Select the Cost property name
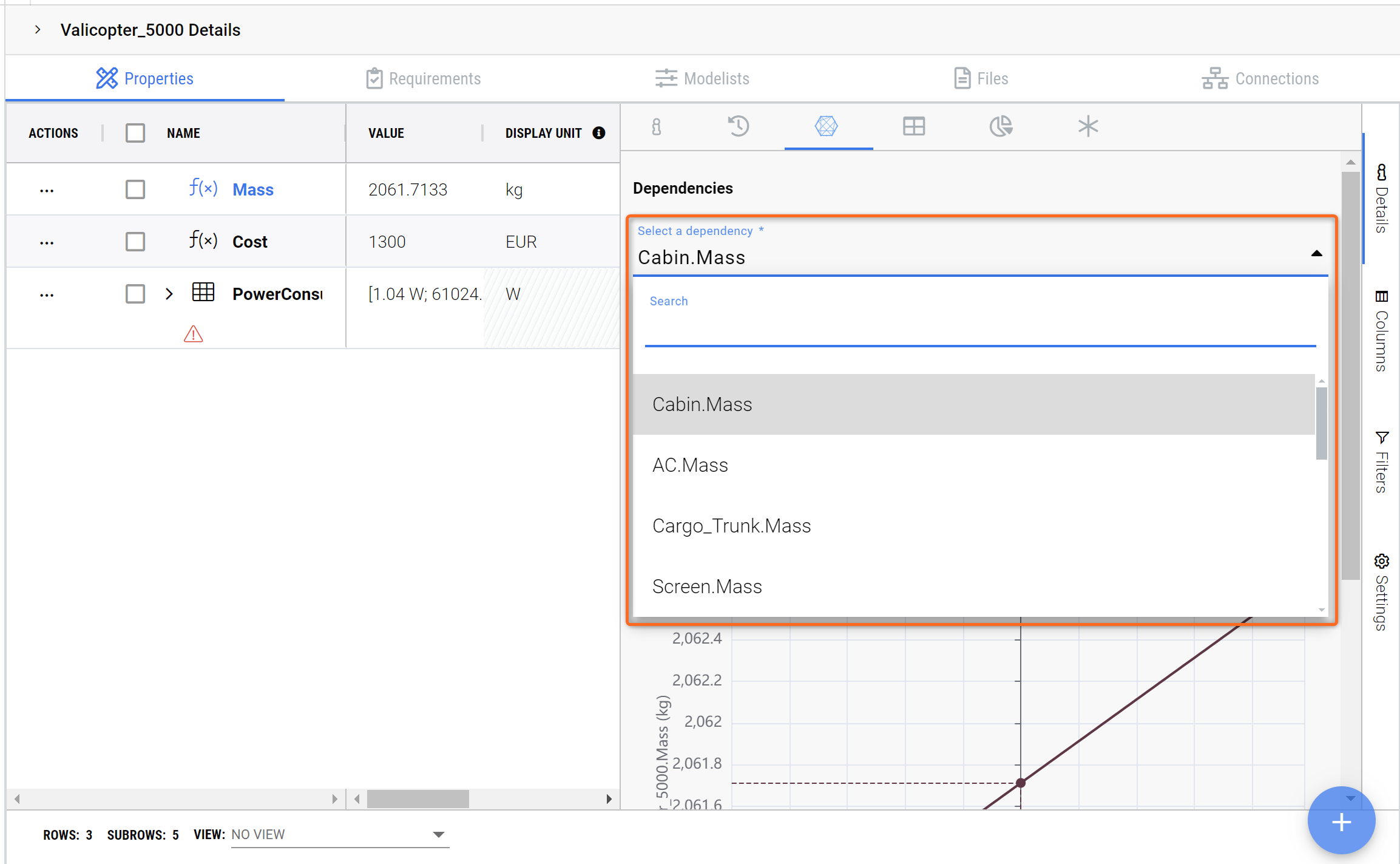 click(249, 242)
